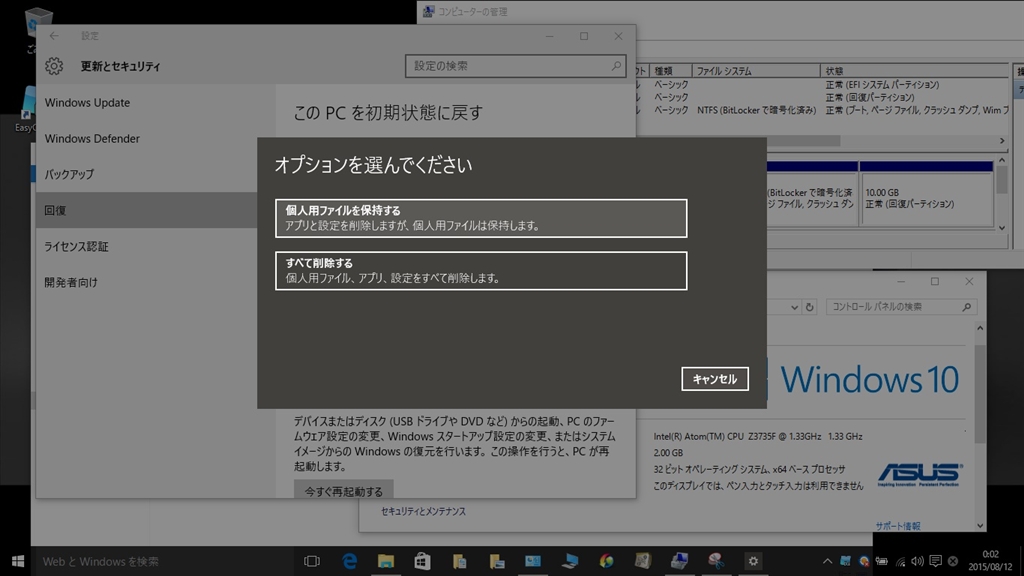The height and width of the screenshot is (576, 1024).
Task: Click the magnifier in Control Panel search
Action: [967, 307]
